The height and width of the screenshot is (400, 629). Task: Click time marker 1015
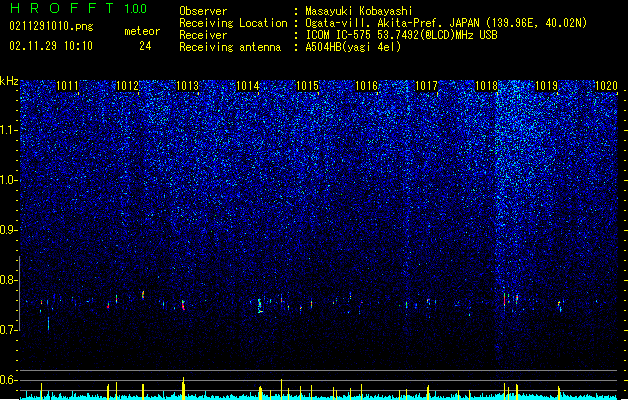pyautogui.click(x=307, y=86)
